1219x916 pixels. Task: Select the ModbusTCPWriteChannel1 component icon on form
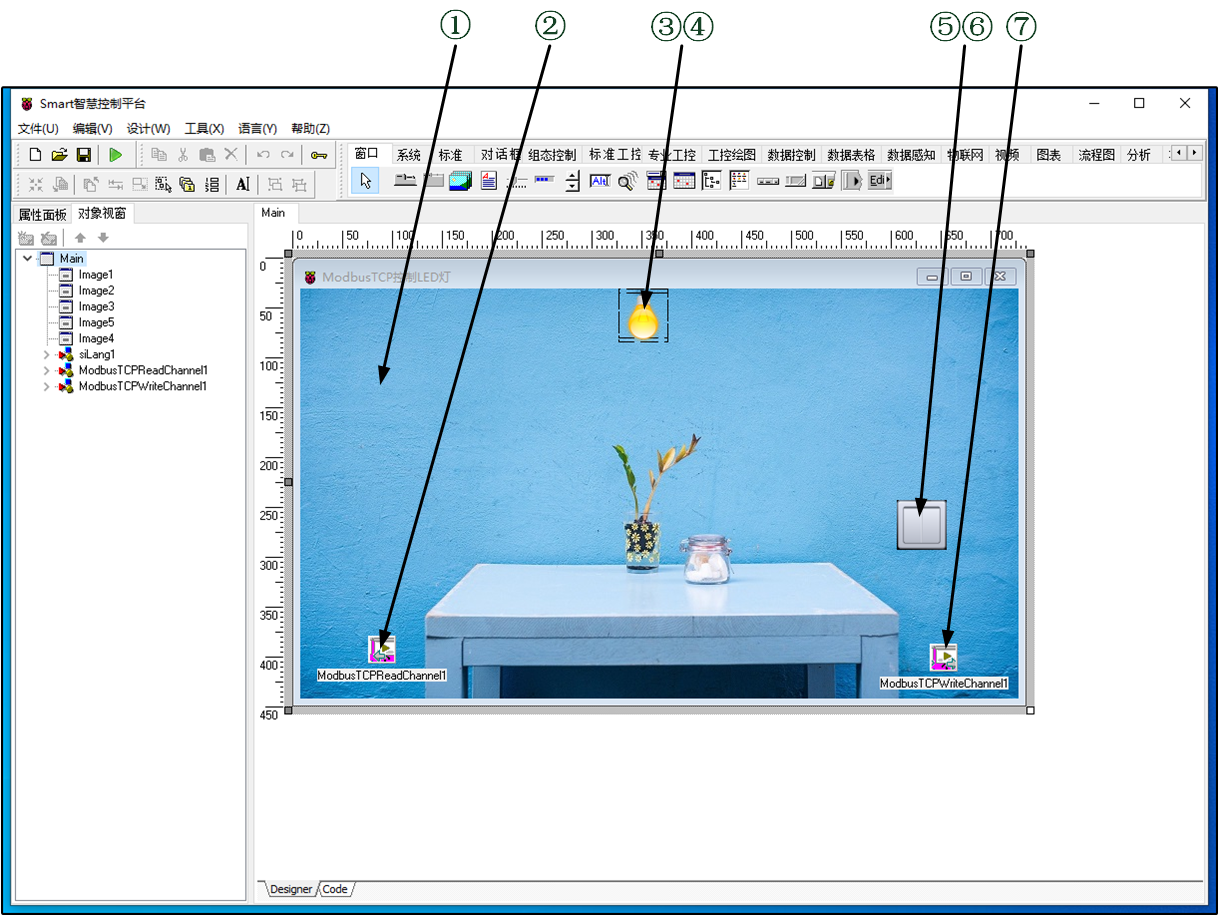(943, 657)
